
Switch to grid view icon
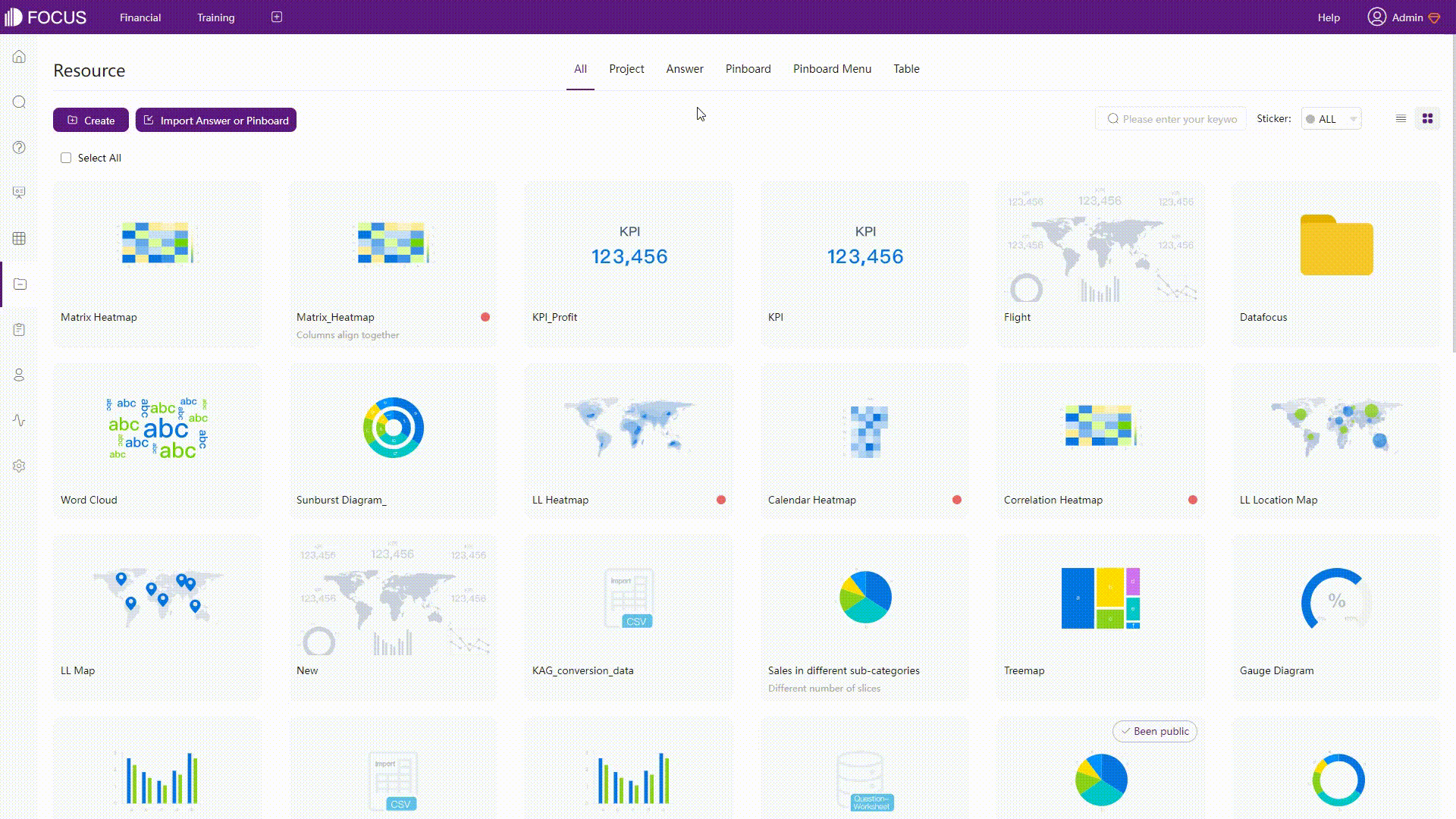tap(1427, 118)
